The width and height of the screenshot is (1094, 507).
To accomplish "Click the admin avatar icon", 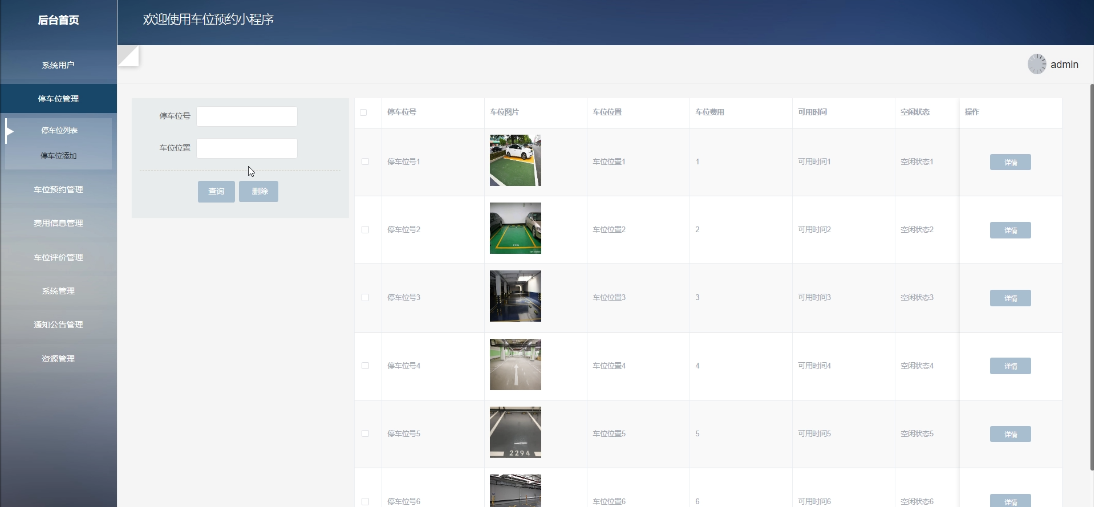I will [1037, 64].
